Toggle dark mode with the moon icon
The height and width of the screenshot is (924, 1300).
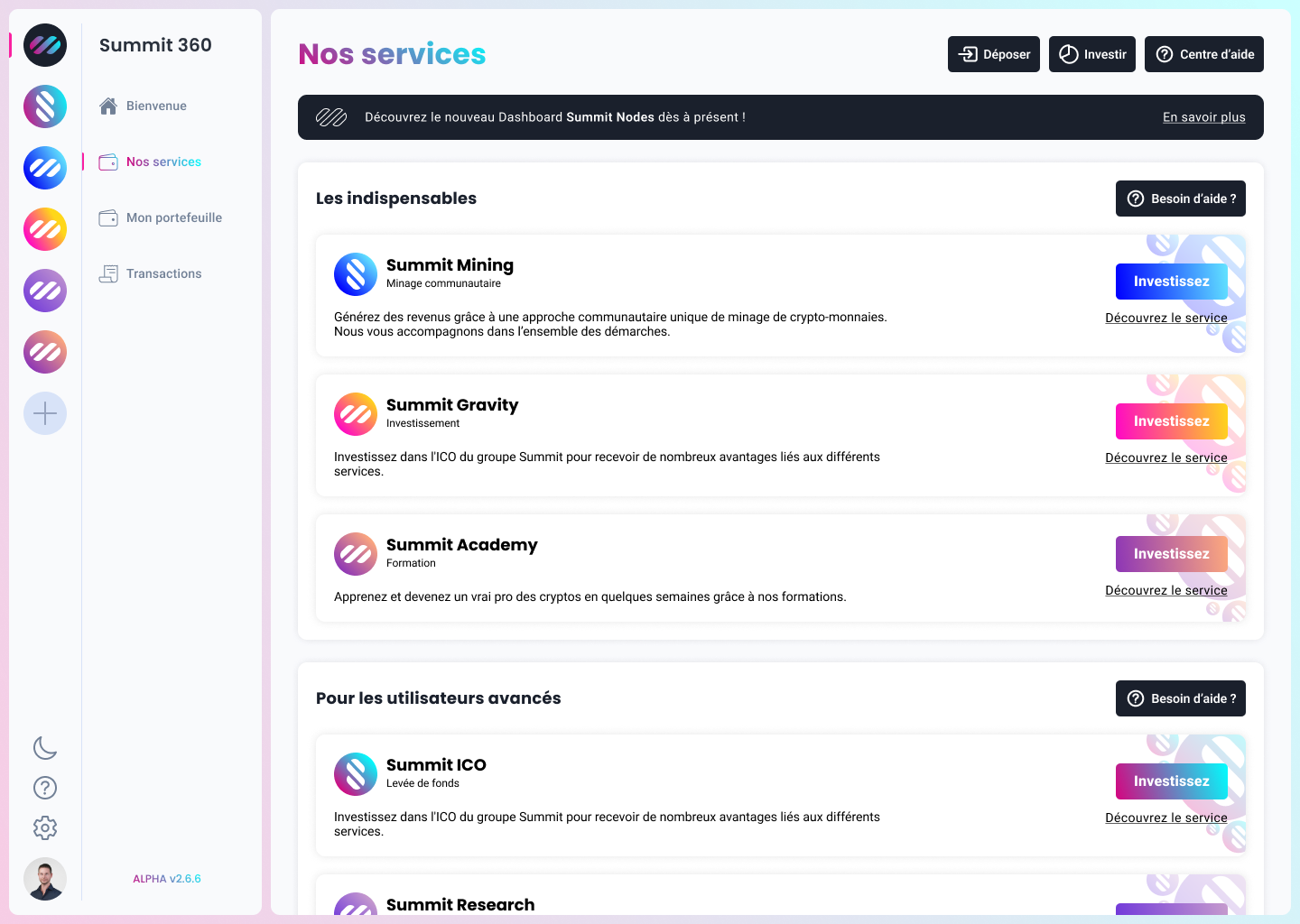tap(45, 748)
